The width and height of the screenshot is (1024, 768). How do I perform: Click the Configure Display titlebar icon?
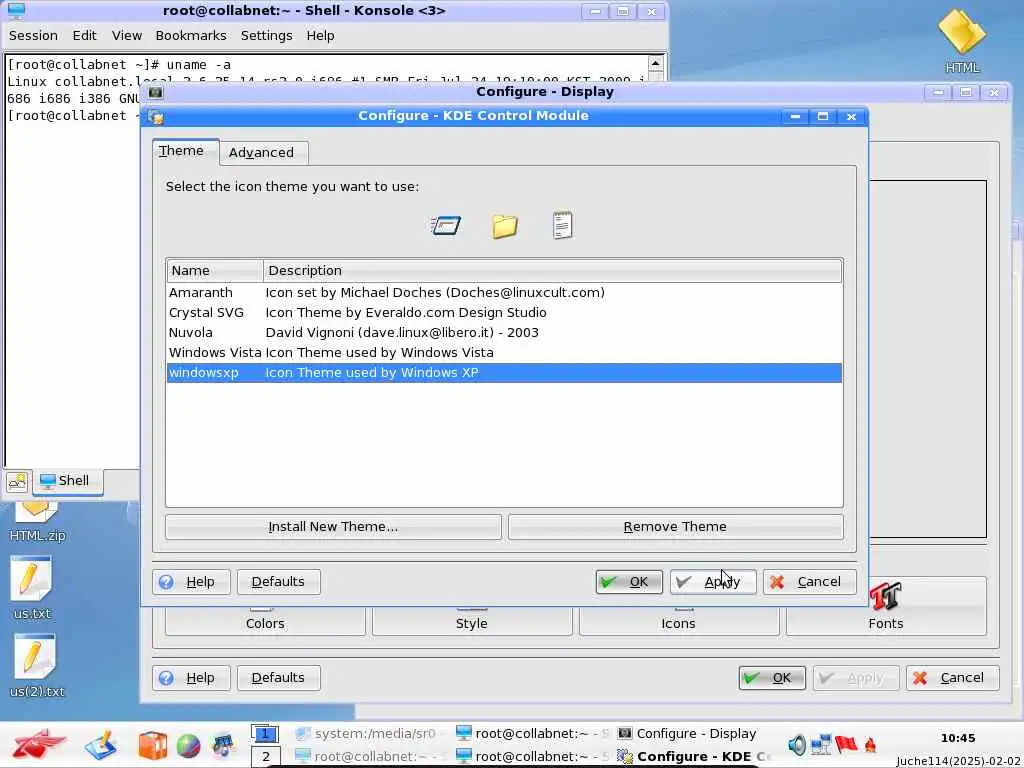coord(155,92)
